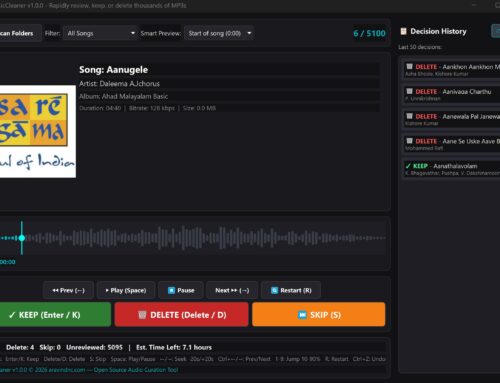Click 'Skip: 0' status counter

pos(50,347)
